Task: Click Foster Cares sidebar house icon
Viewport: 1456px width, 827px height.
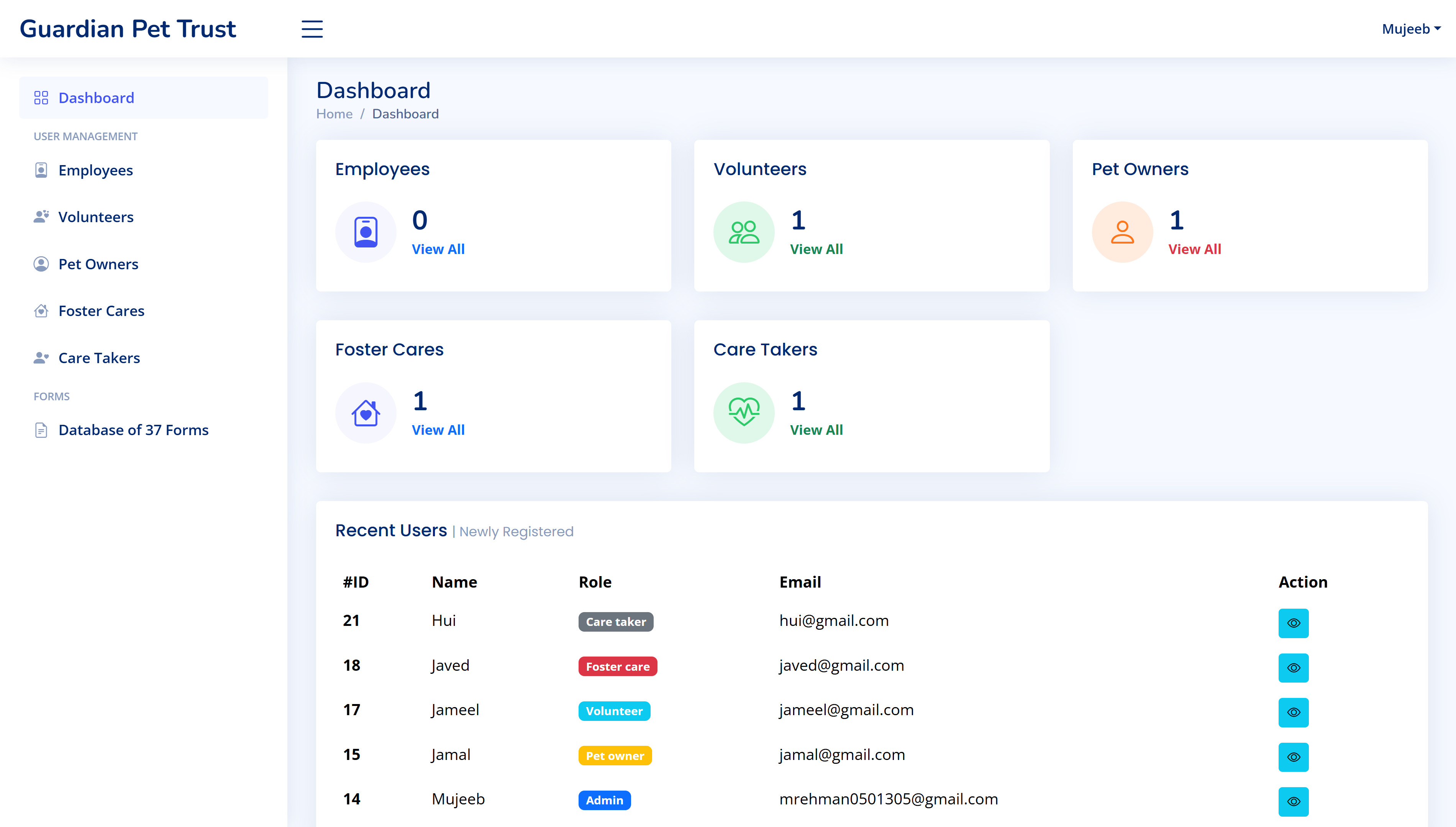Action: 41,311
